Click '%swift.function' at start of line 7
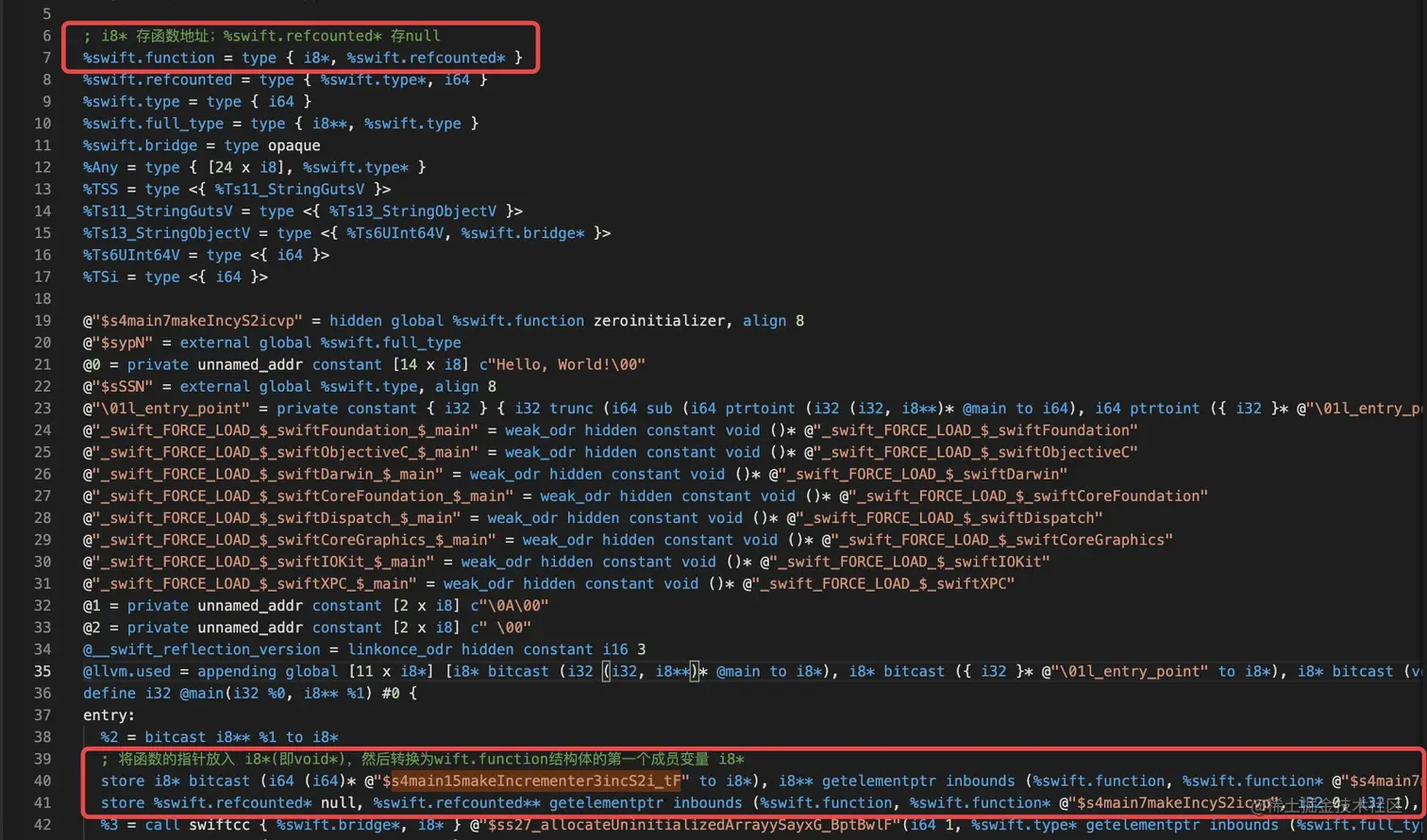1427x840 pixels. click(x=149, y=58)
